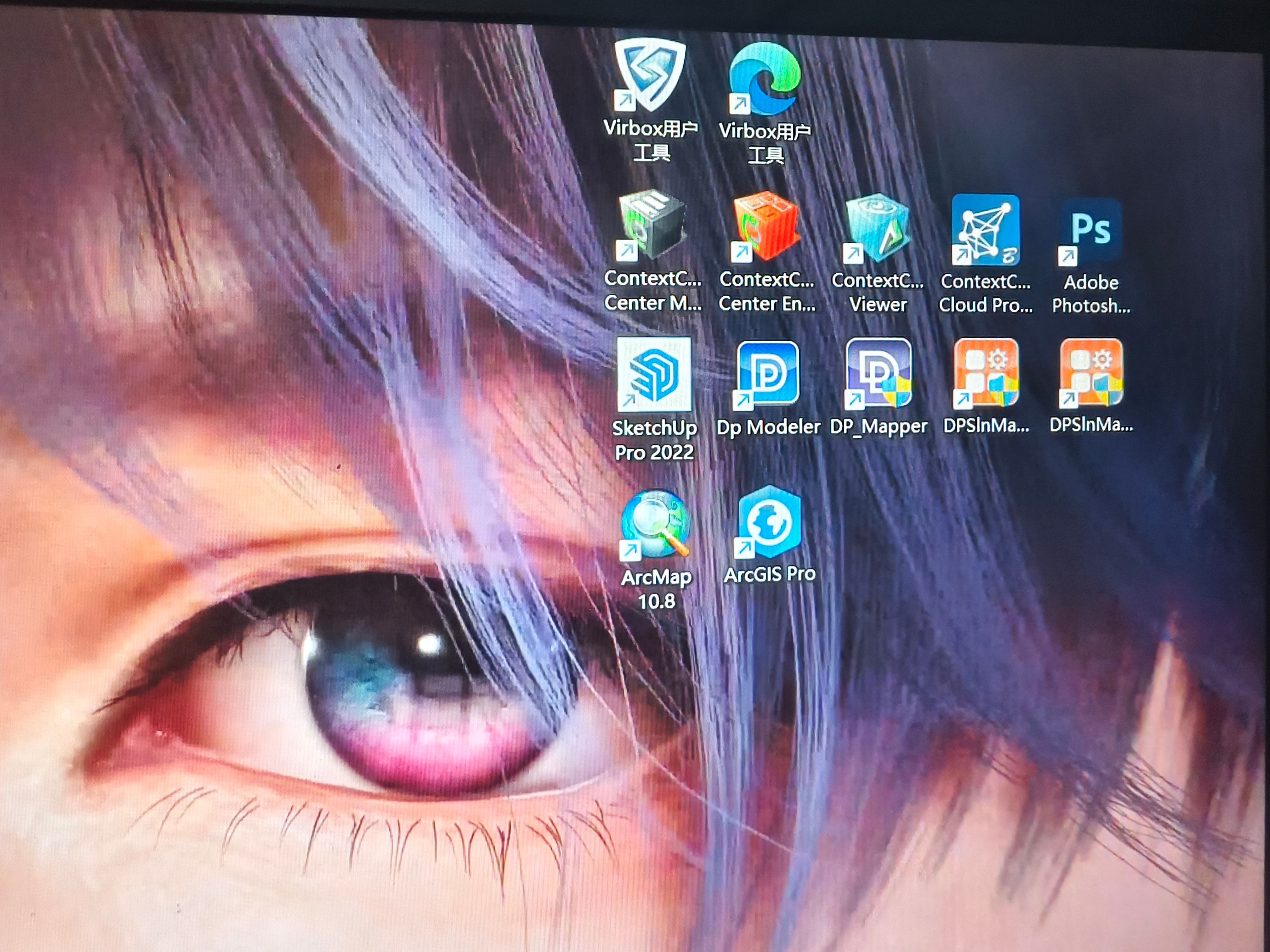Open the Virbox shortcut with shield icon
Image resolution: width=1270 pixels, height=952 pixels.
pyautogui.click(x=650, y=75)
